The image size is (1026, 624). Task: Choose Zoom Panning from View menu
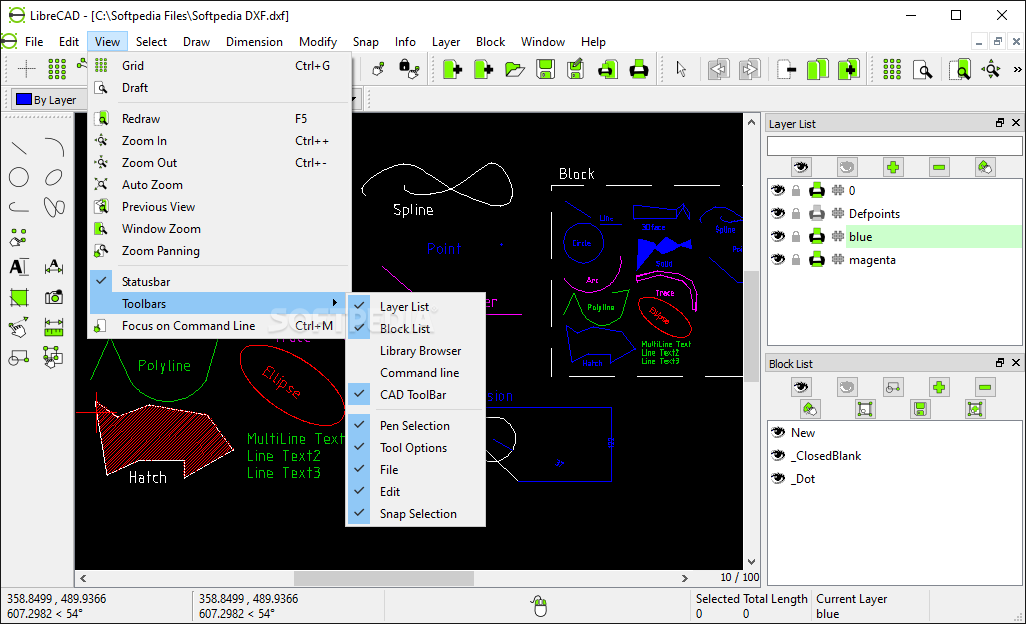219,251
